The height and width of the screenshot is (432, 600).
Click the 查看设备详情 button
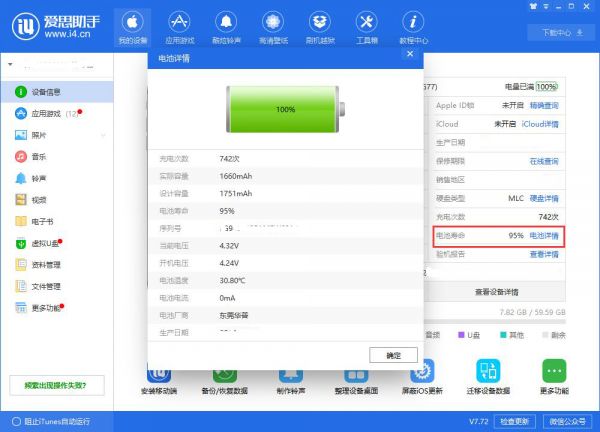(496, 292)
